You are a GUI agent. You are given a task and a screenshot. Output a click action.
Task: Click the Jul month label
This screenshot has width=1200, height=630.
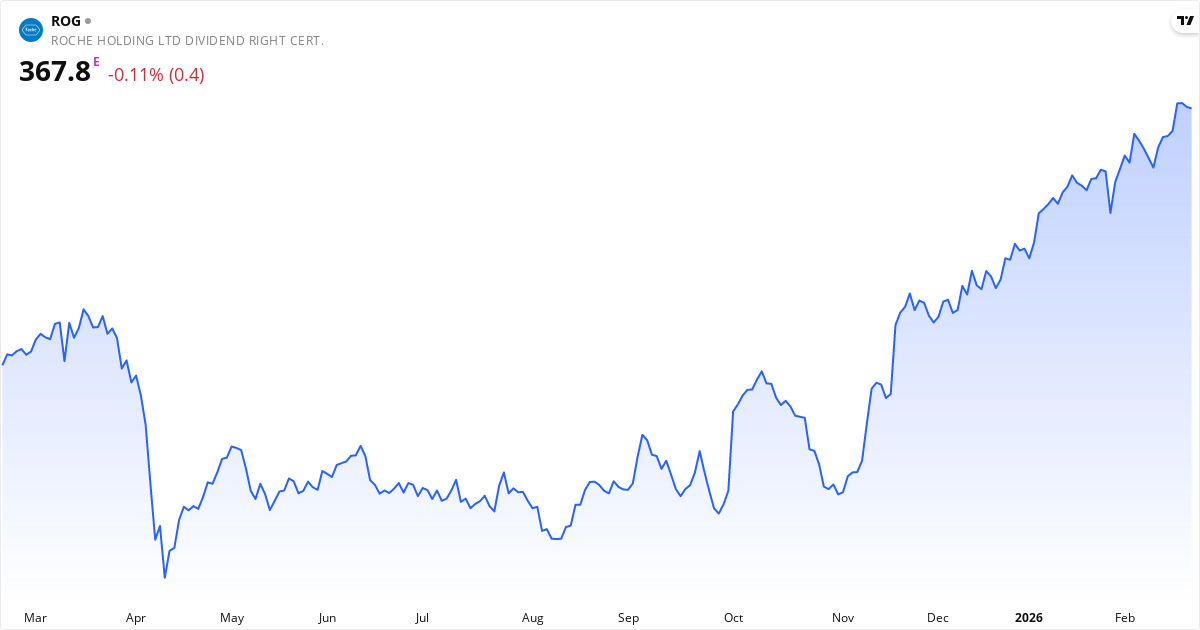tap(422, 618)
